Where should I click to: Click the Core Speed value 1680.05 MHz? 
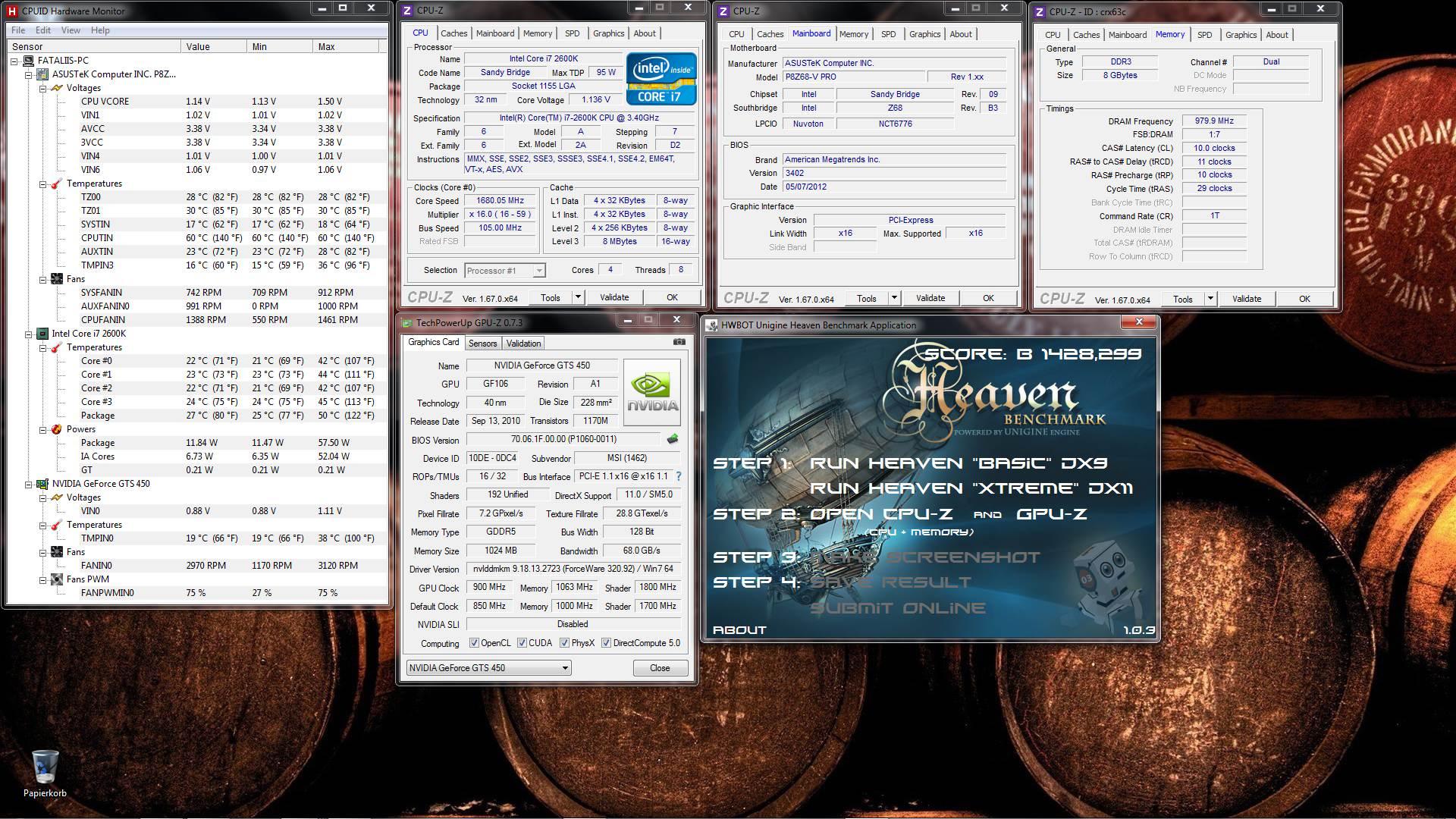click(x=500, y=201)
